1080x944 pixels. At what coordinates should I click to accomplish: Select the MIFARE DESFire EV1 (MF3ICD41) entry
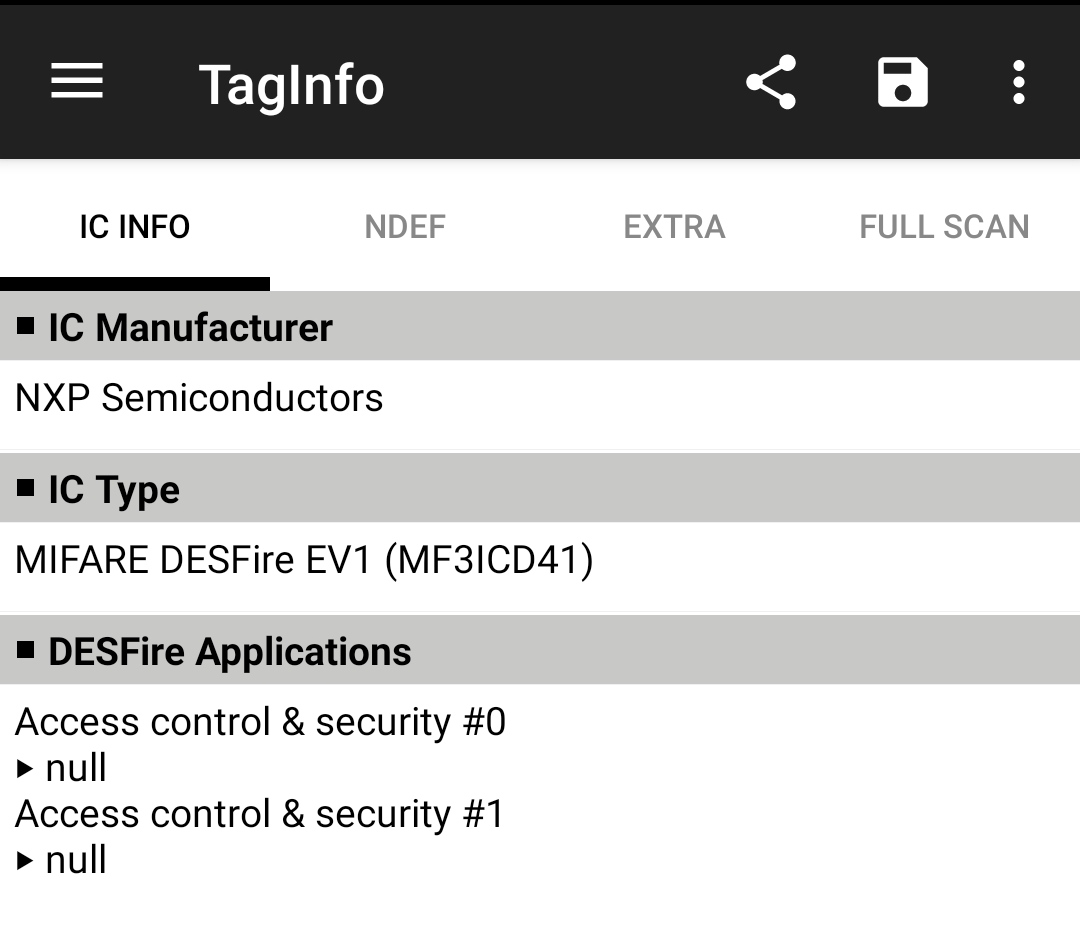pos(304,560)
